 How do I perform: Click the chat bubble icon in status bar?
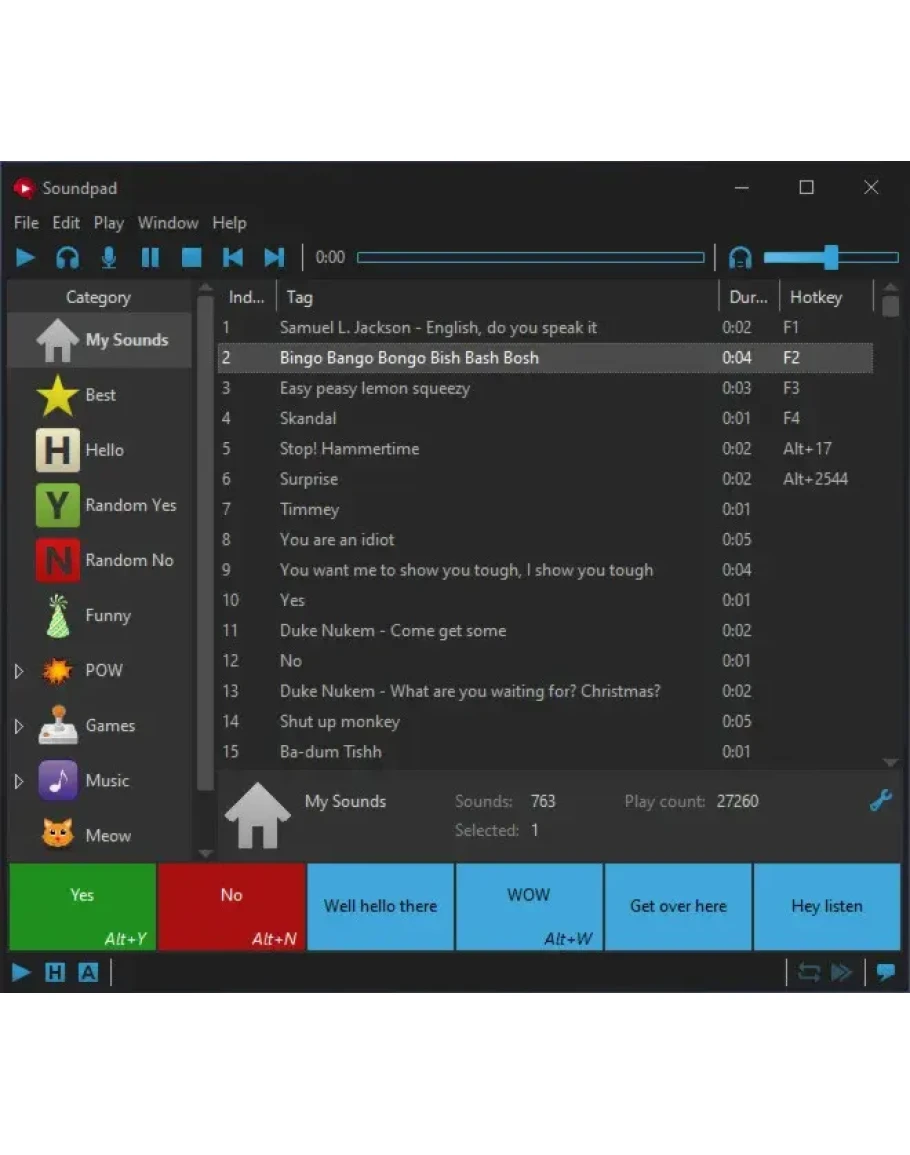coord(885,972)
